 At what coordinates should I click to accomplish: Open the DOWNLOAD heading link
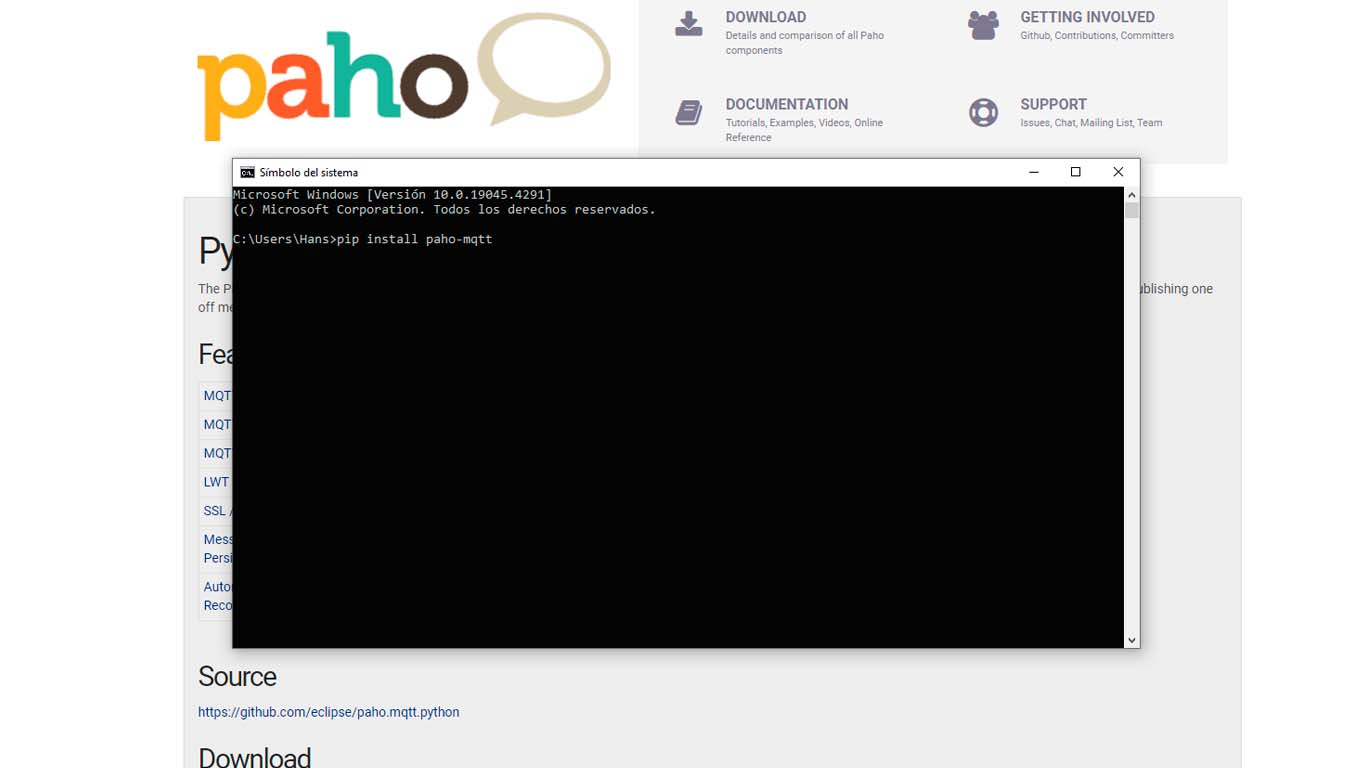coord(766,17)
